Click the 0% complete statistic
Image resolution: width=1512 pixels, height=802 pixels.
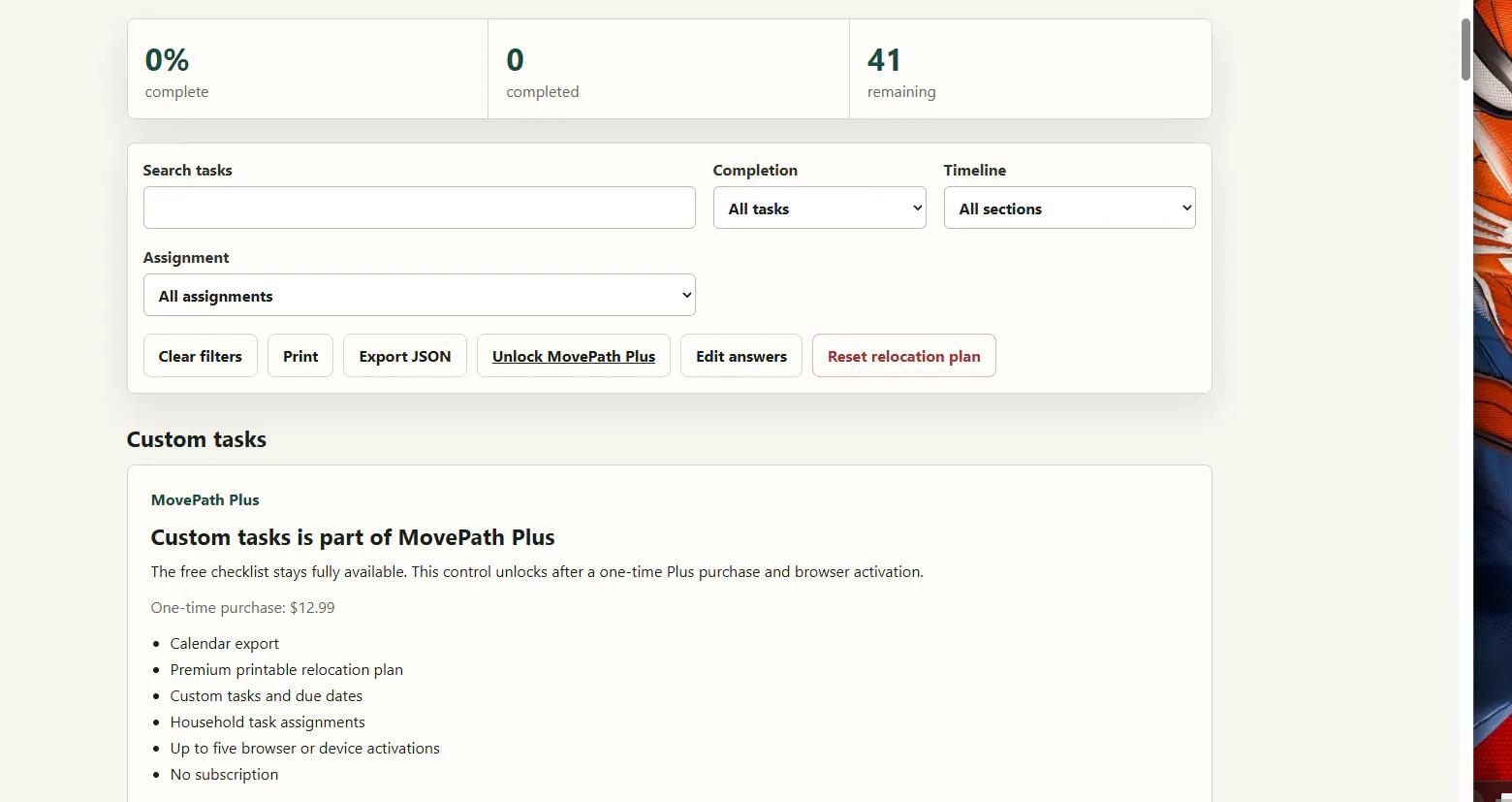(308, 70)
